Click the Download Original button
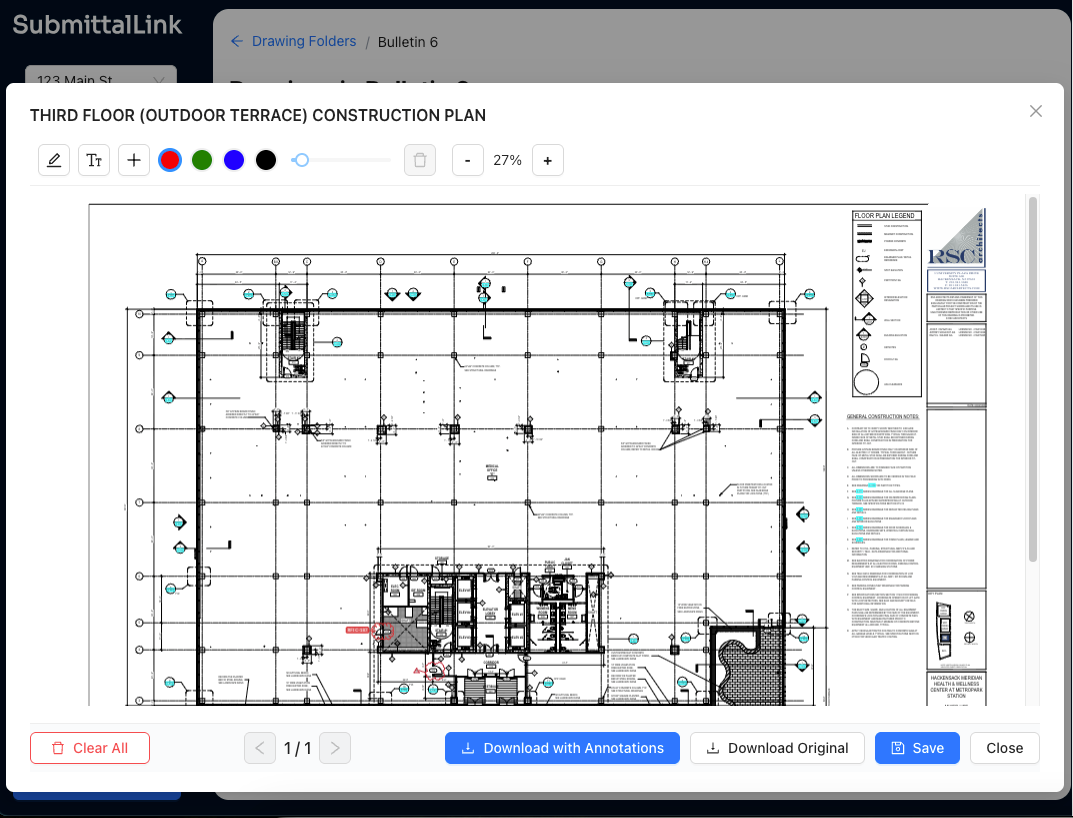 [777, 747]
